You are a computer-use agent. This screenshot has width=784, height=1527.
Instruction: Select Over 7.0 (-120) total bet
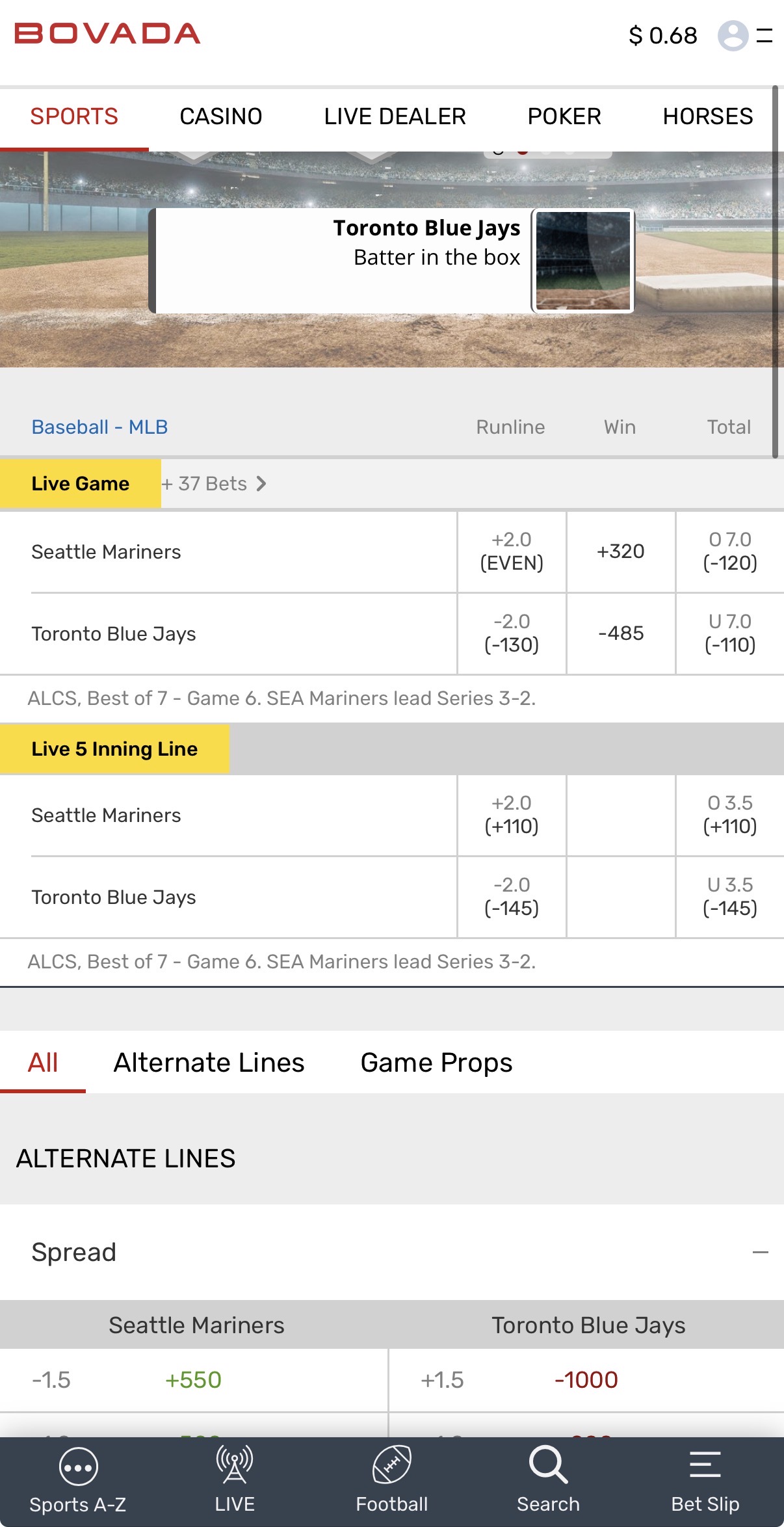click(x=730, y=551)
